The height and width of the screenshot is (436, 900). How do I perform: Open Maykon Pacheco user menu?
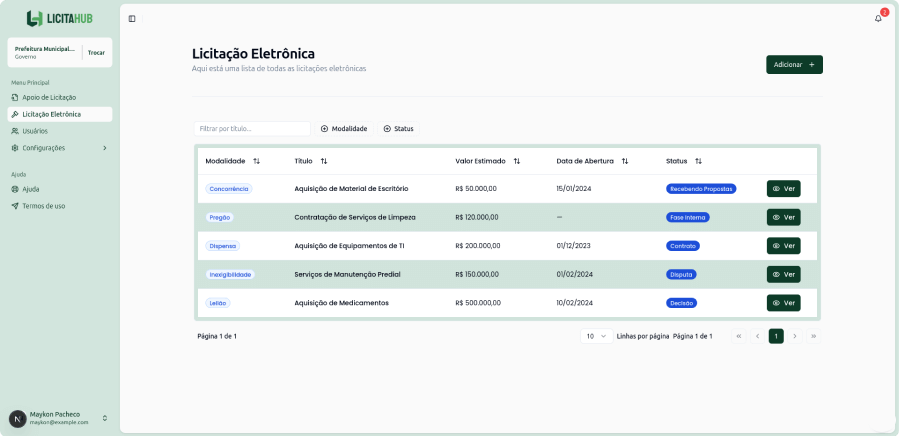coord(60,418)
